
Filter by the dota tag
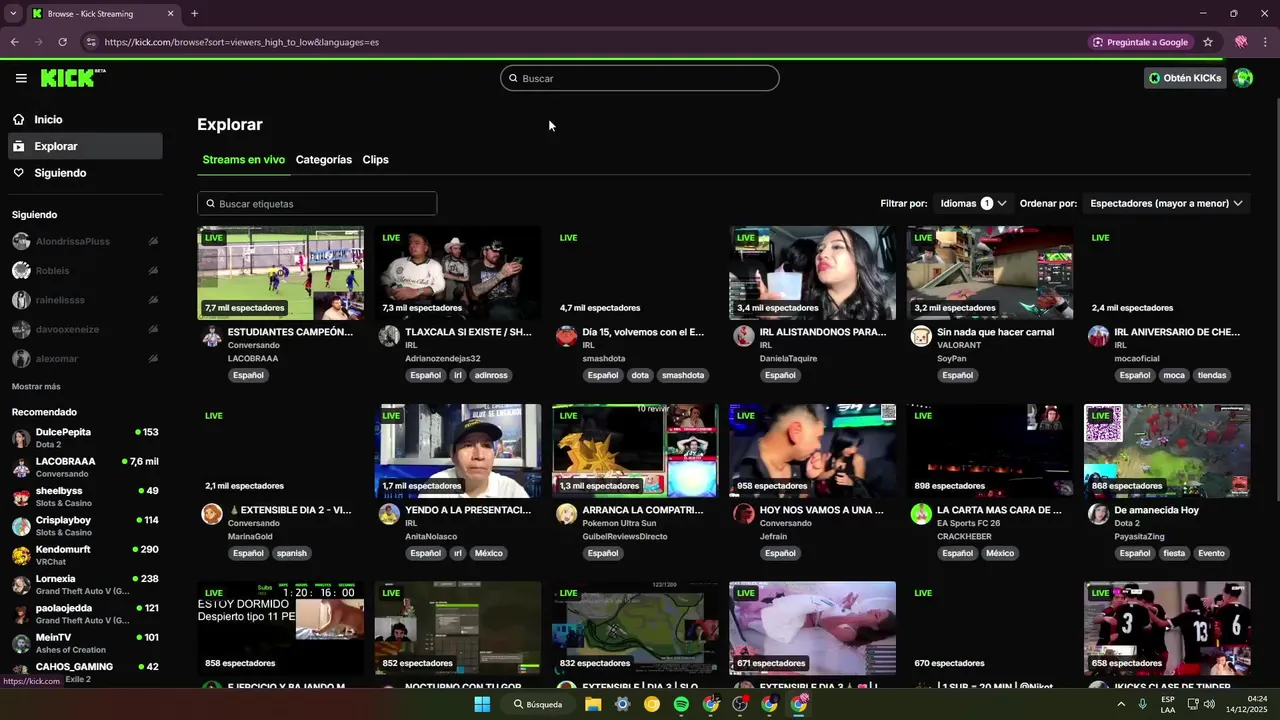coord(640,375)
